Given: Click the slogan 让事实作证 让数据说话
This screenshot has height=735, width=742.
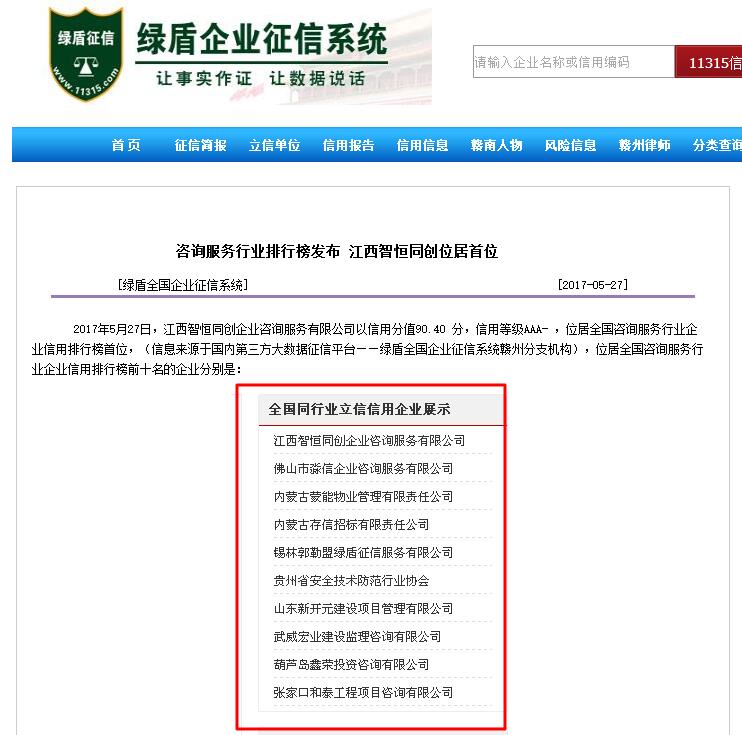Looking at the screenshot, I should (x=261, y=78).
